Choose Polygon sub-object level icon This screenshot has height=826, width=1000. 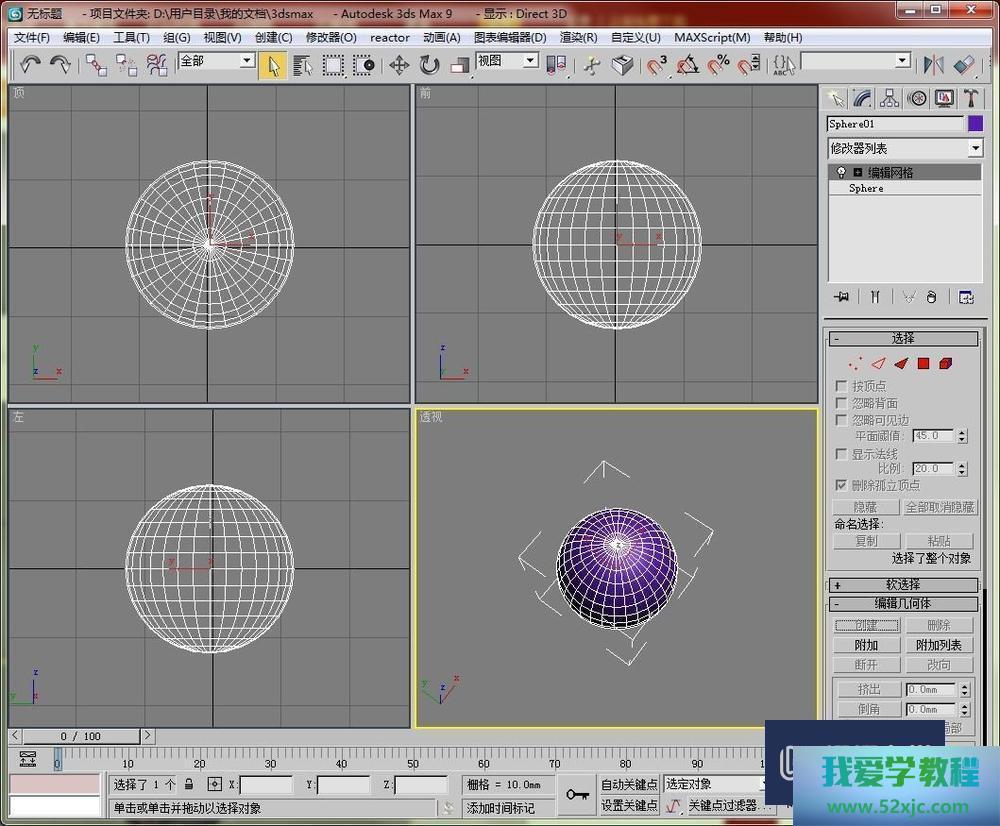924,364
